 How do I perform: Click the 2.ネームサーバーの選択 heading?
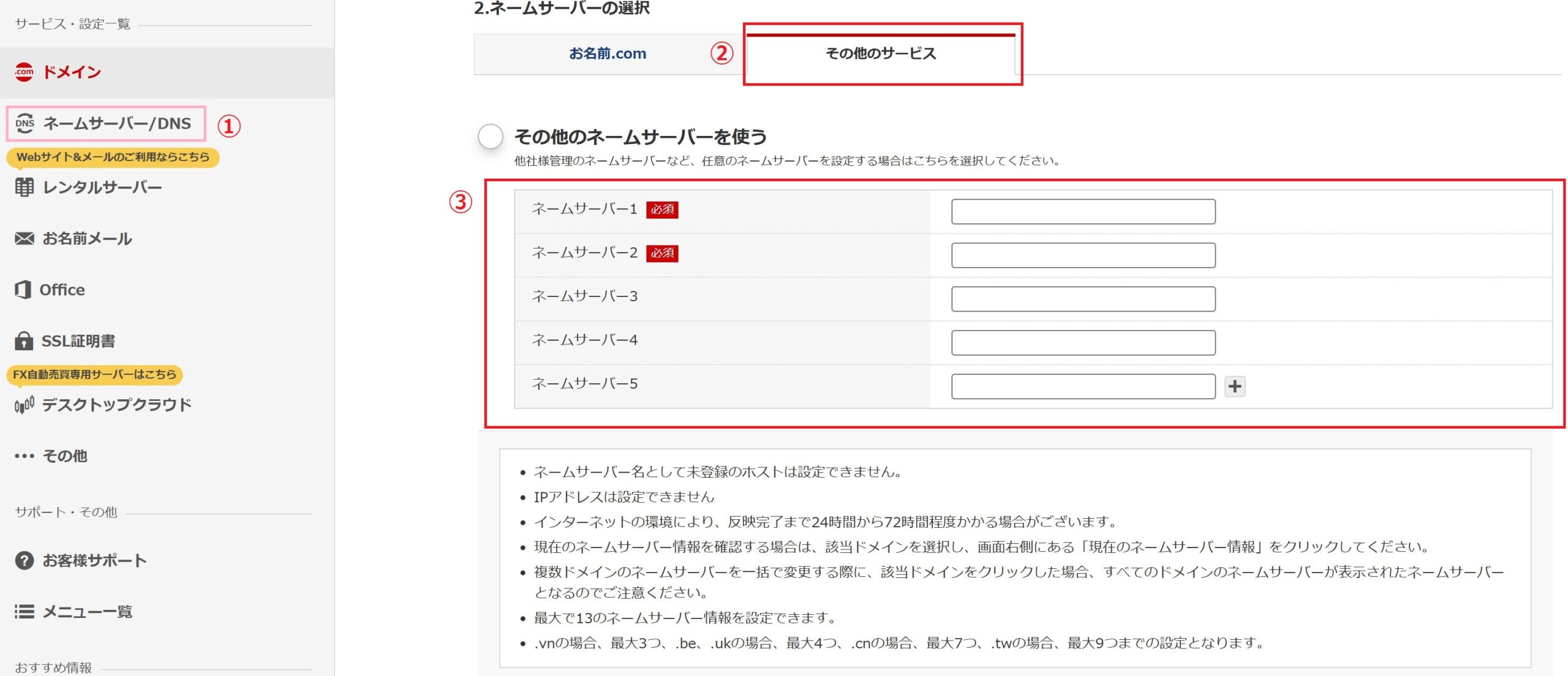(562, 8)
